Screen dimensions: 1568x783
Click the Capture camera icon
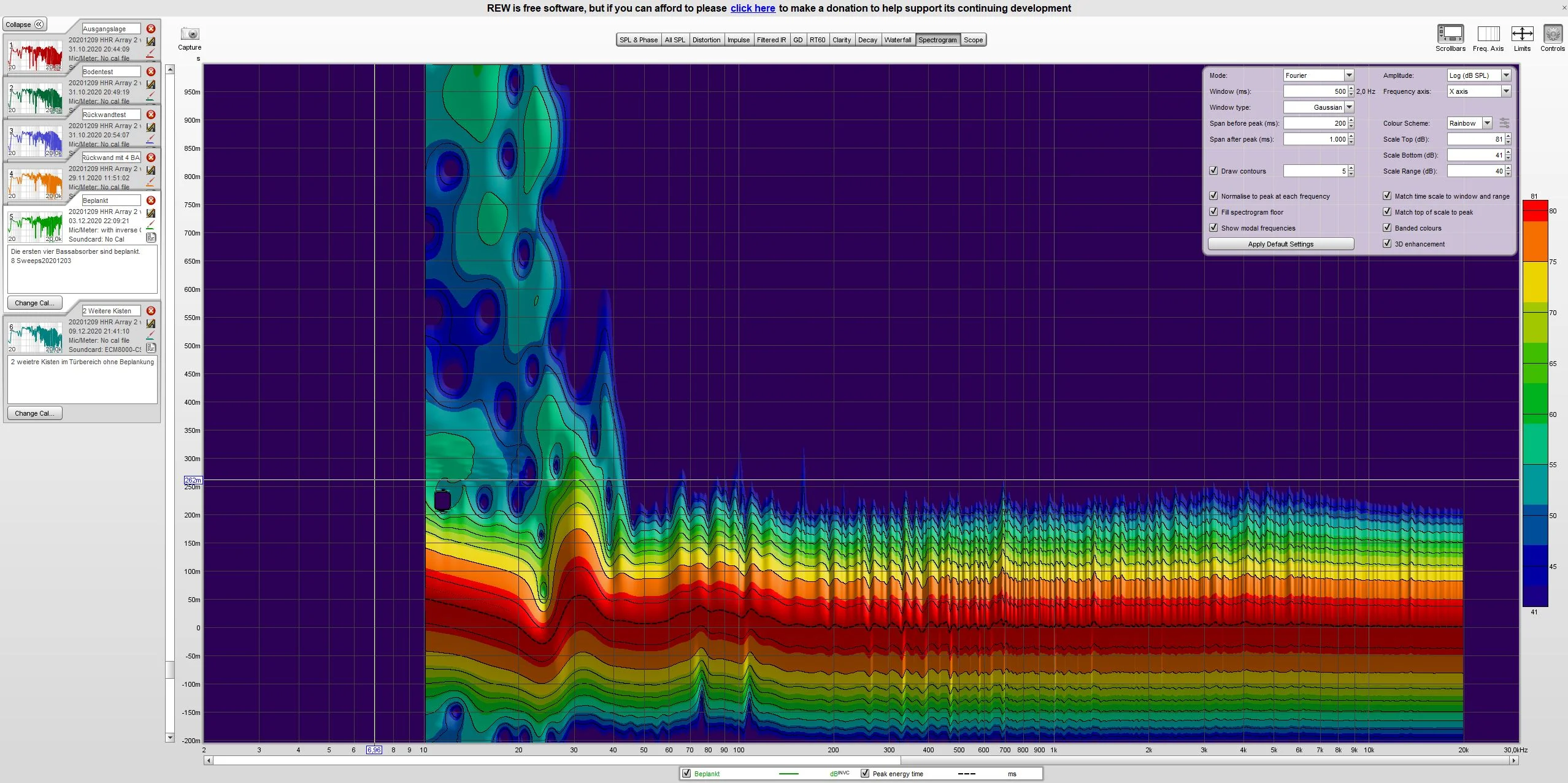pos(190,34)
